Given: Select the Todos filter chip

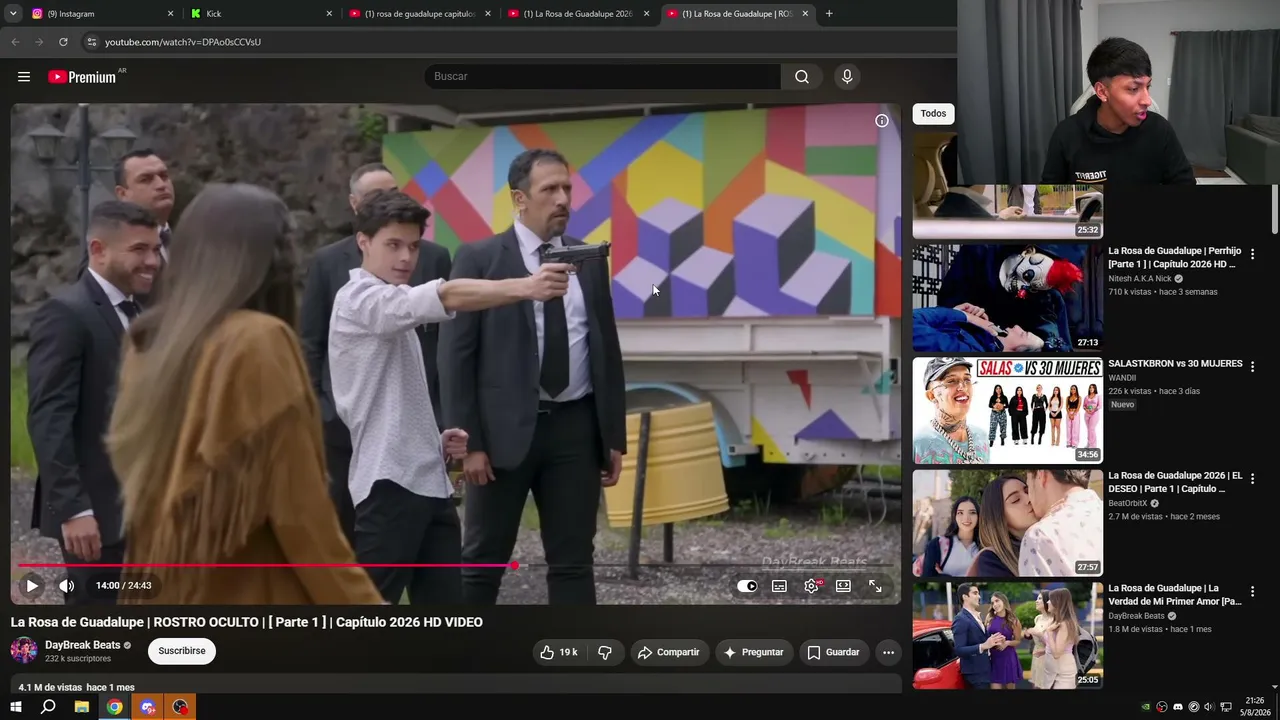Looking at the screenshot, I should pos(933,114).
